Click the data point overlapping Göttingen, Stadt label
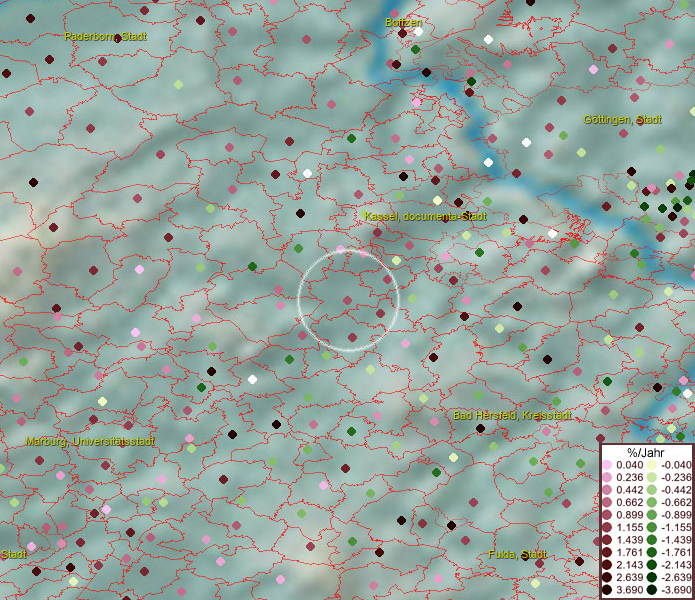The width and height of the screenshot is (695, 600). [640, 121]
